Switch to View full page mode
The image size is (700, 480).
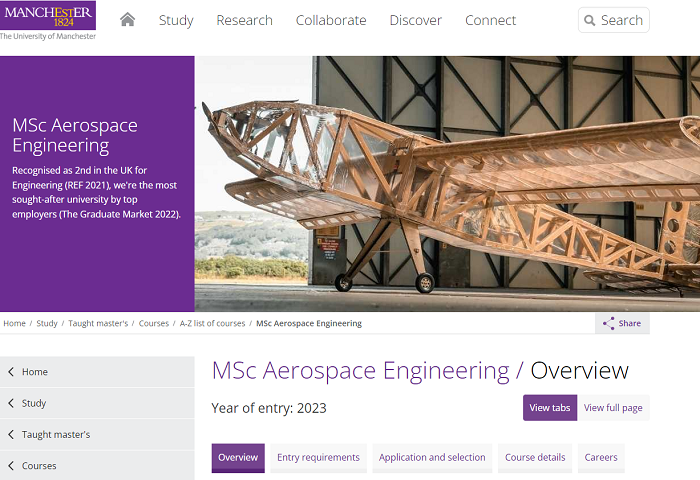coord(613,408)
